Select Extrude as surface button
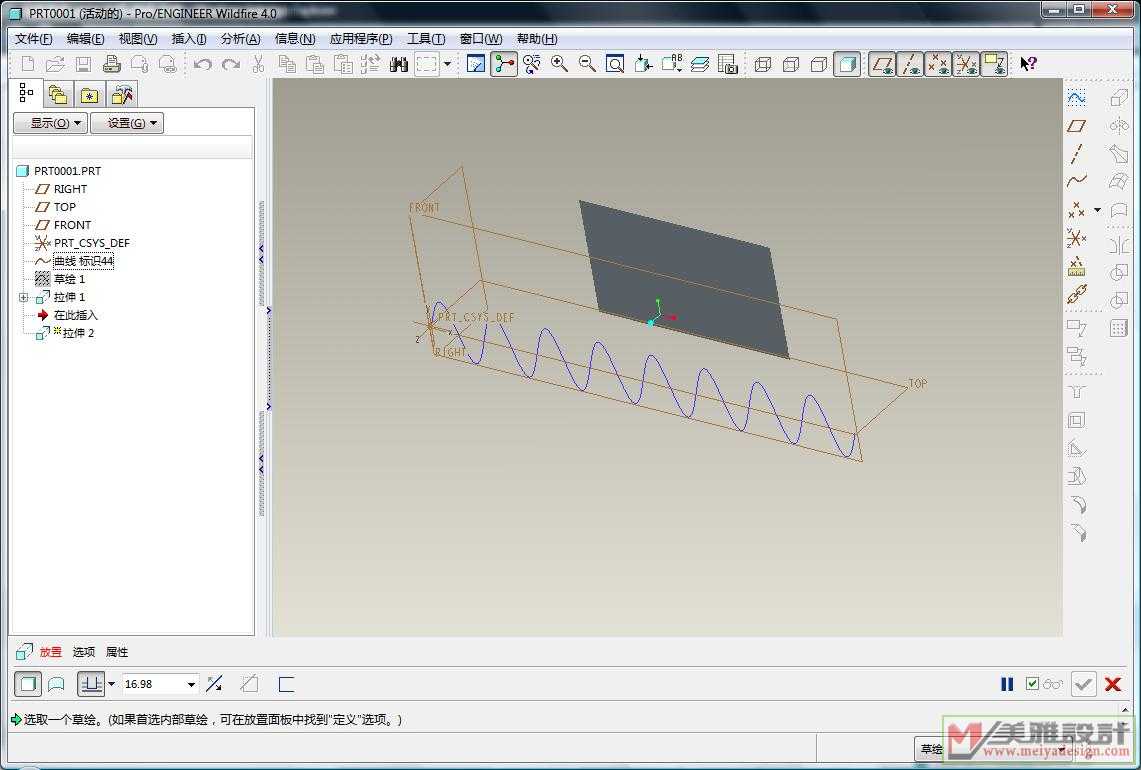This screenshot has width=1141, height=770. 56,684
